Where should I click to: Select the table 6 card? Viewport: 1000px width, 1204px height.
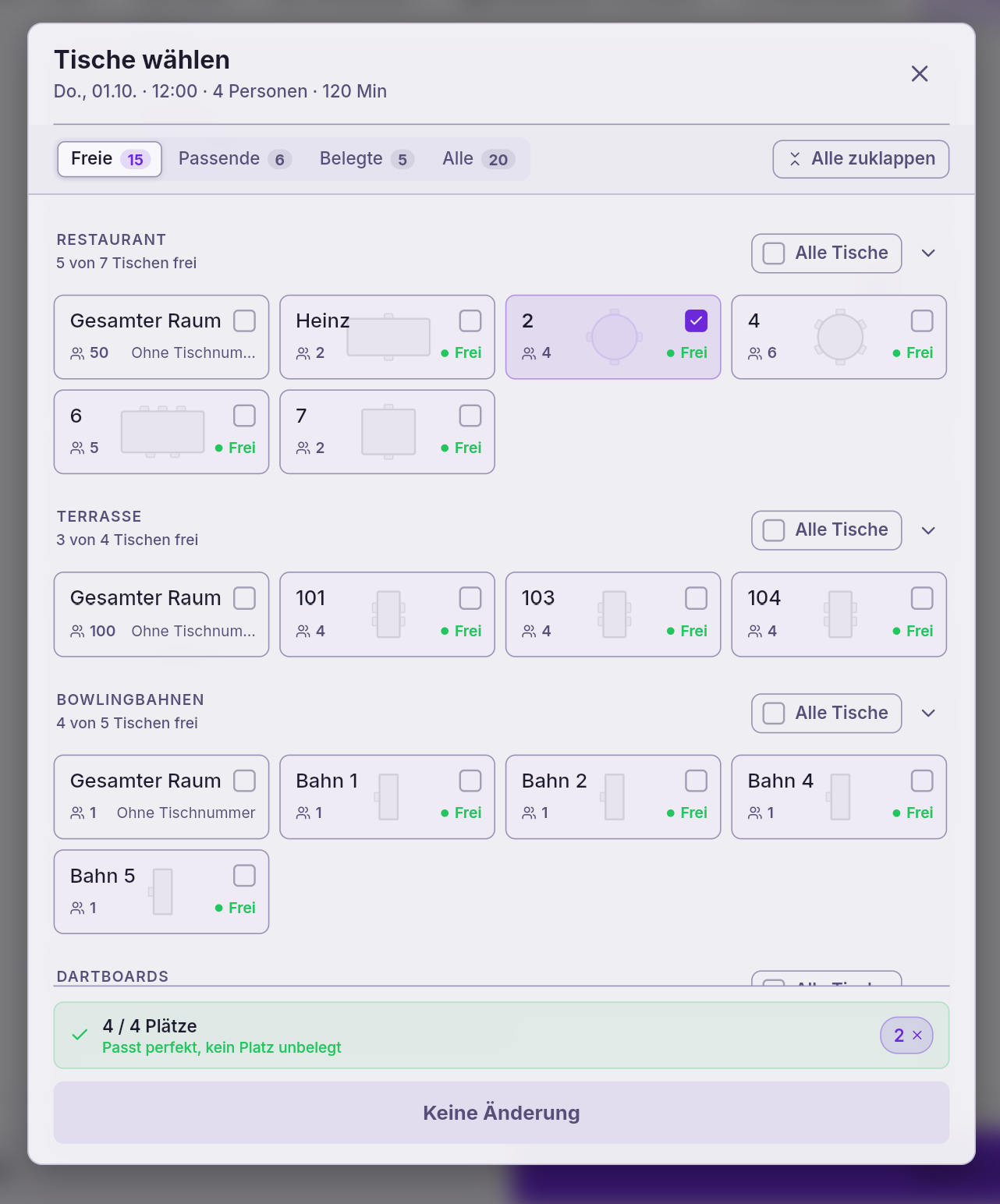pyautogui.click(x=161, y=432)
